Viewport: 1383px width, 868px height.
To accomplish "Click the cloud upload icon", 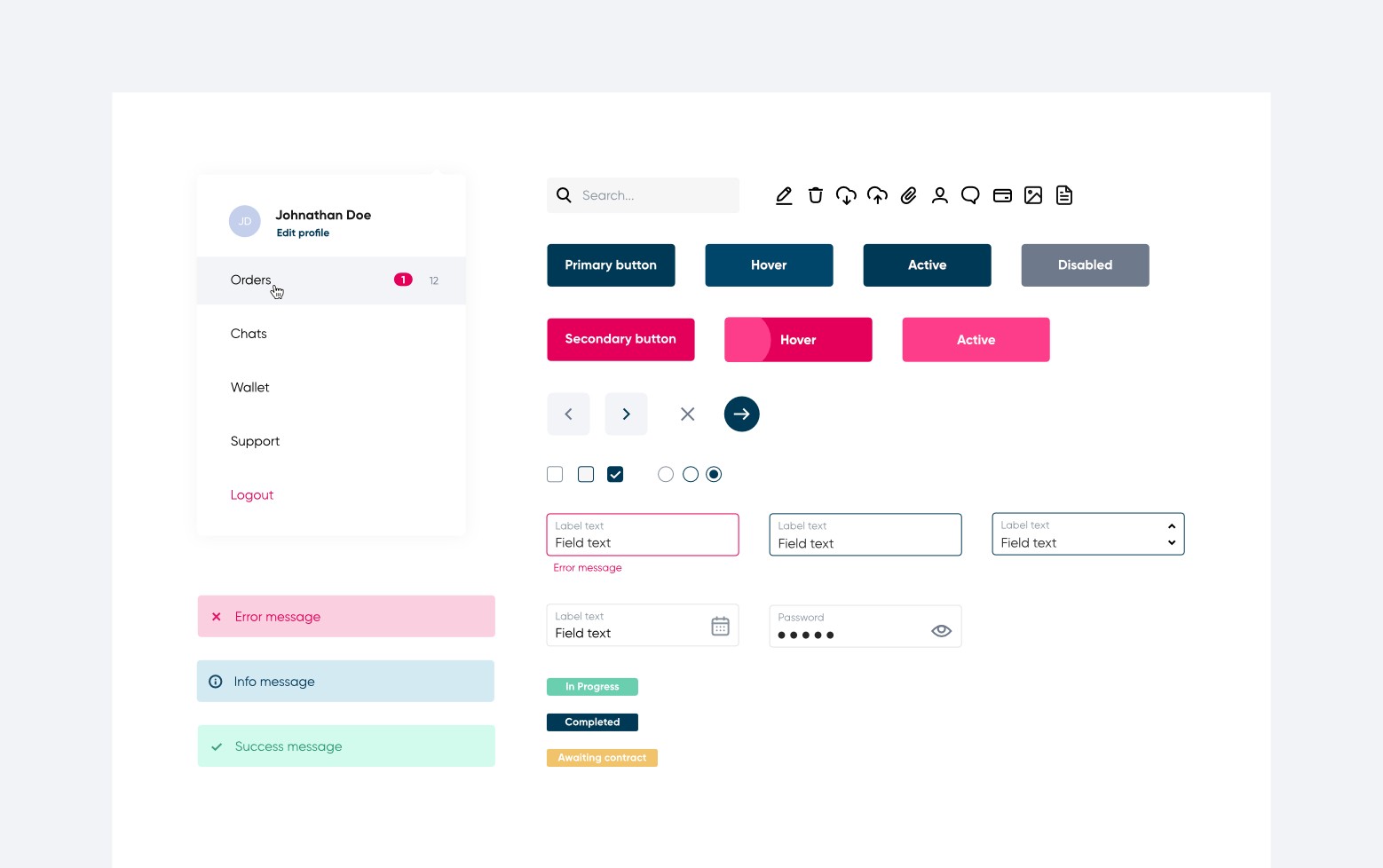I will pos(877,195).
